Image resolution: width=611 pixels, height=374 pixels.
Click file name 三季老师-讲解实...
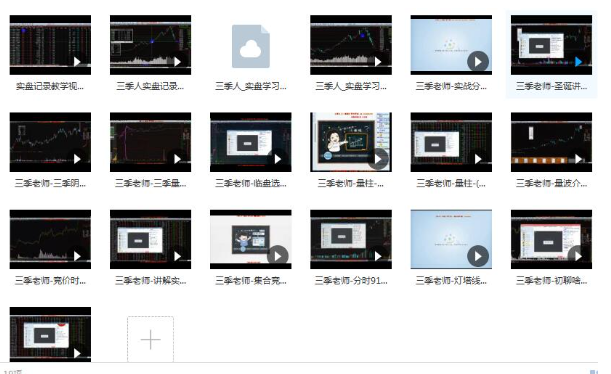(x=150, y=280)
